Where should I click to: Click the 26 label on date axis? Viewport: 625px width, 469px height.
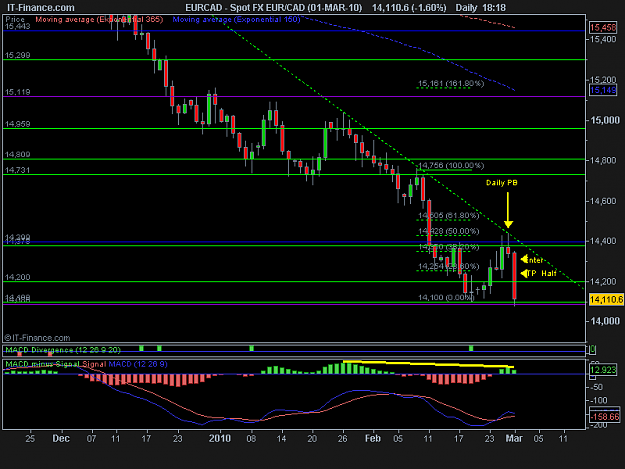(342, 439)
